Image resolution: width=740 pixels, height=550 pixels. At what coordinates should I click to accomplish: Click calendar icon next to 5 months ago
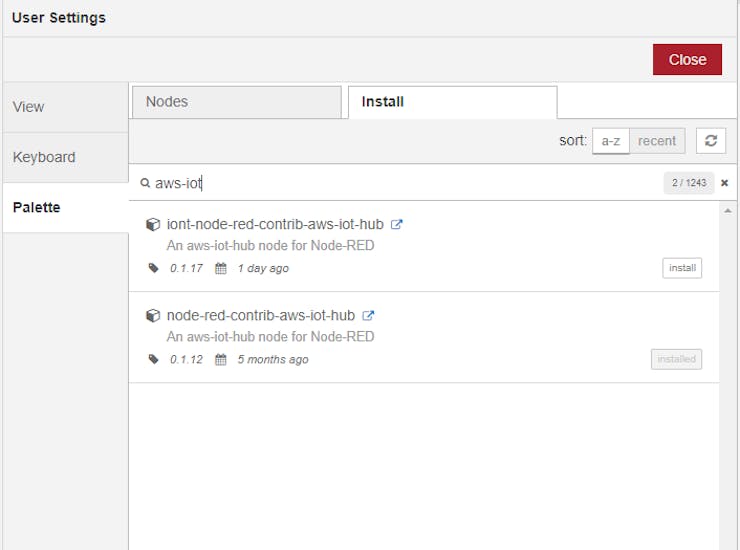click(x=221, y=359)
